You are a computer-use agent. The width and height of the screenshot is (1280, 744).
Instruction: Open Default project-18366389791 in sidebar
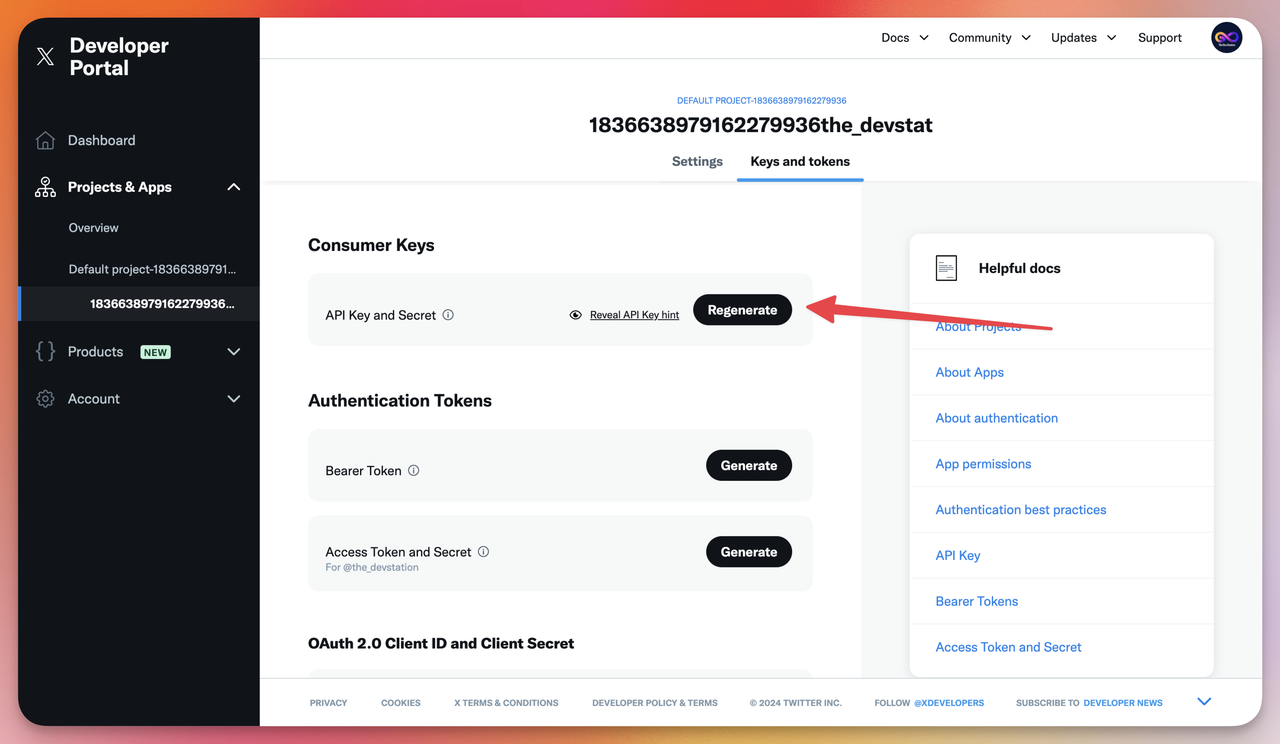pyautogui.click(x=152, y=270)
